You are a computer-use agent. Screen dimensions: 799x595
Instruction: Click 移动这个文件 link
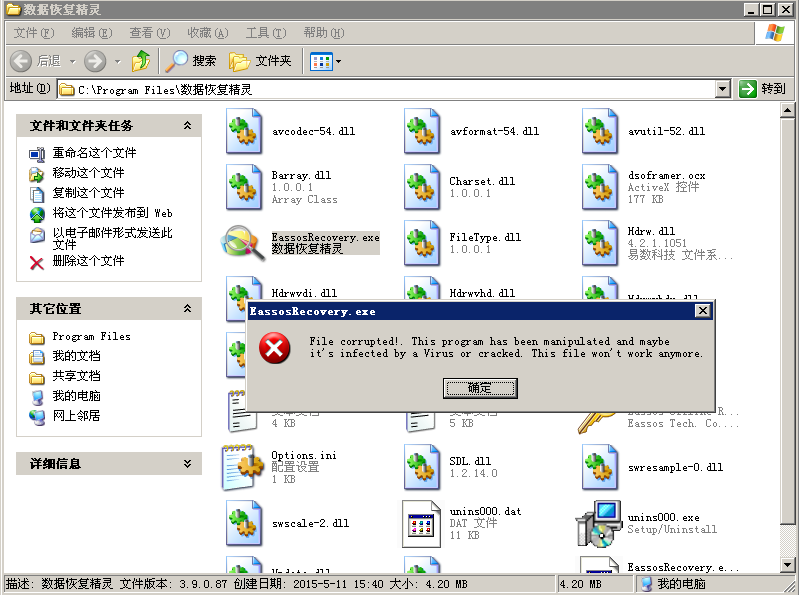tap(88, 173)
